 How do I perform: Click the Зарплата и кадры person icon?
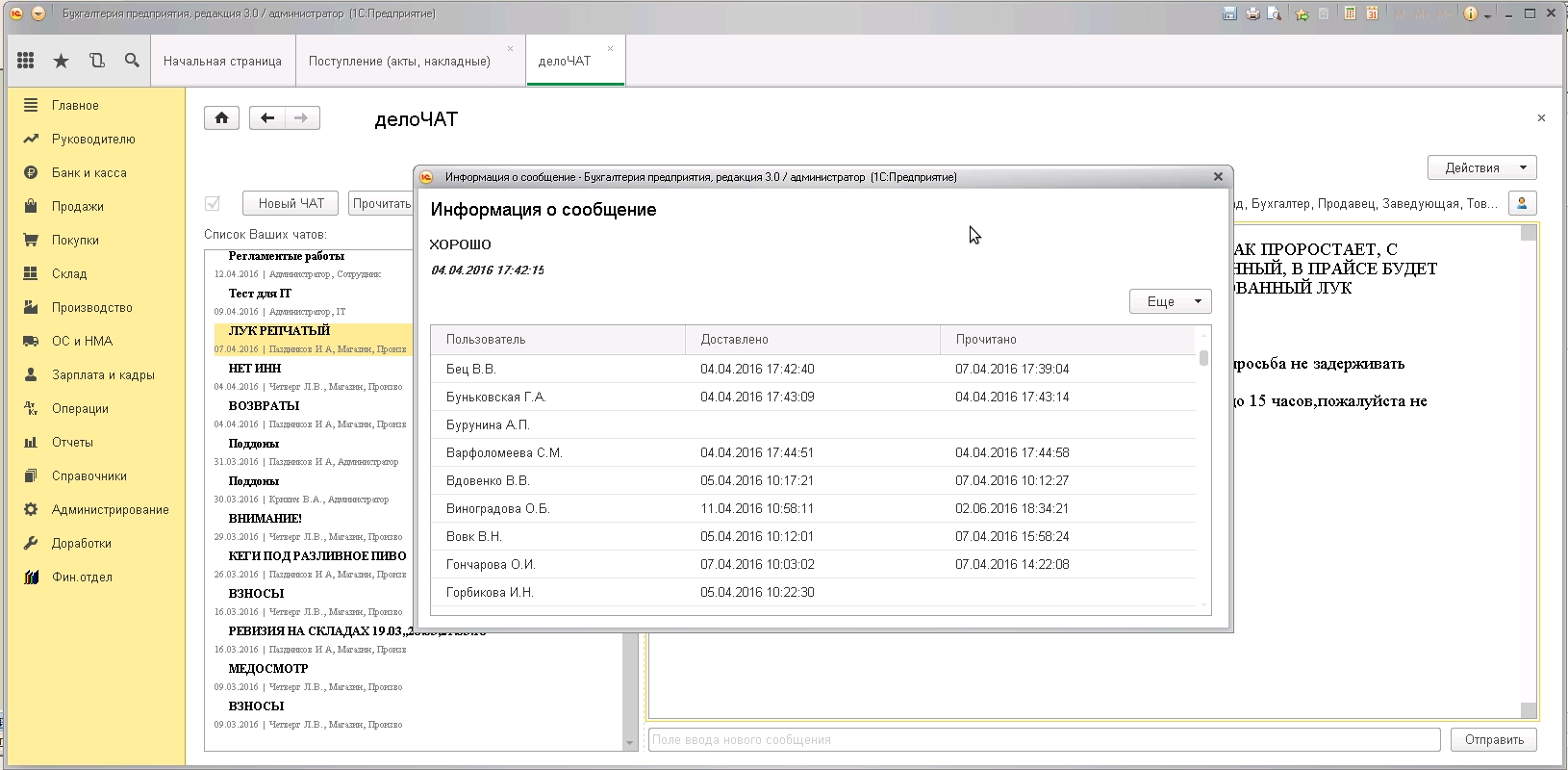pyautogui.click(x=31, y=374)
